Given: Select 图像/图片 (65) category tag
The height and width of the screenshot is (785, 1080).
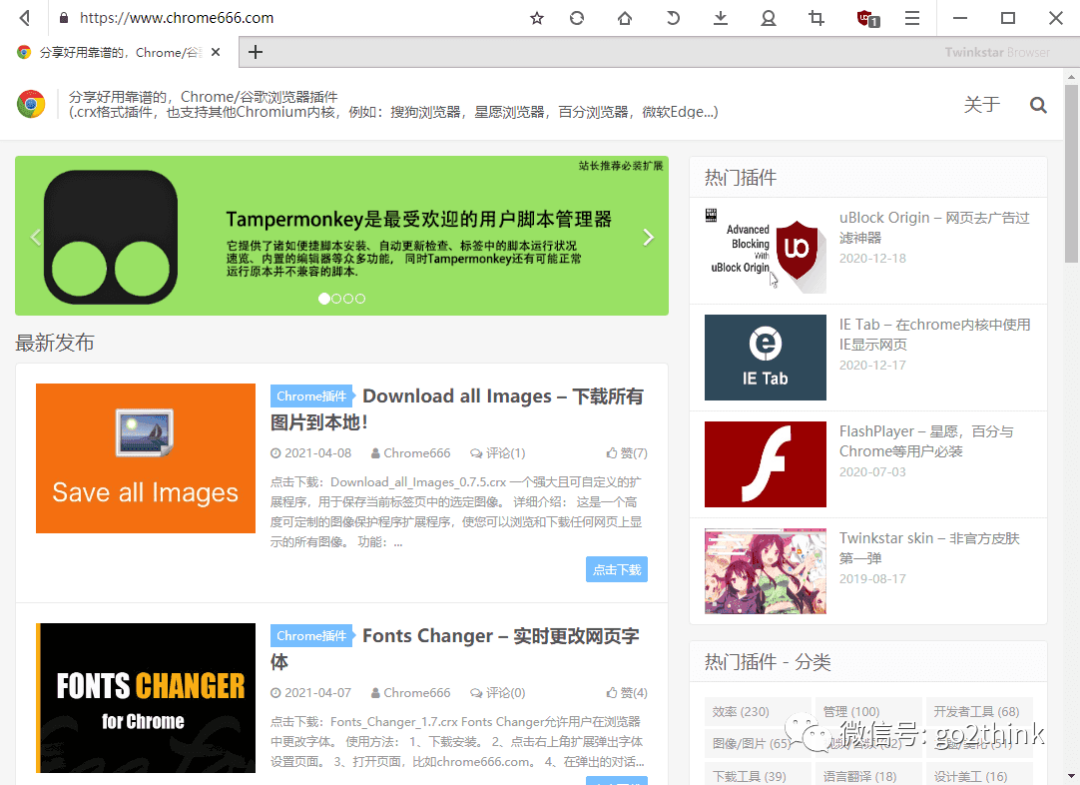Looking at the screenshot, I should 757,744.
